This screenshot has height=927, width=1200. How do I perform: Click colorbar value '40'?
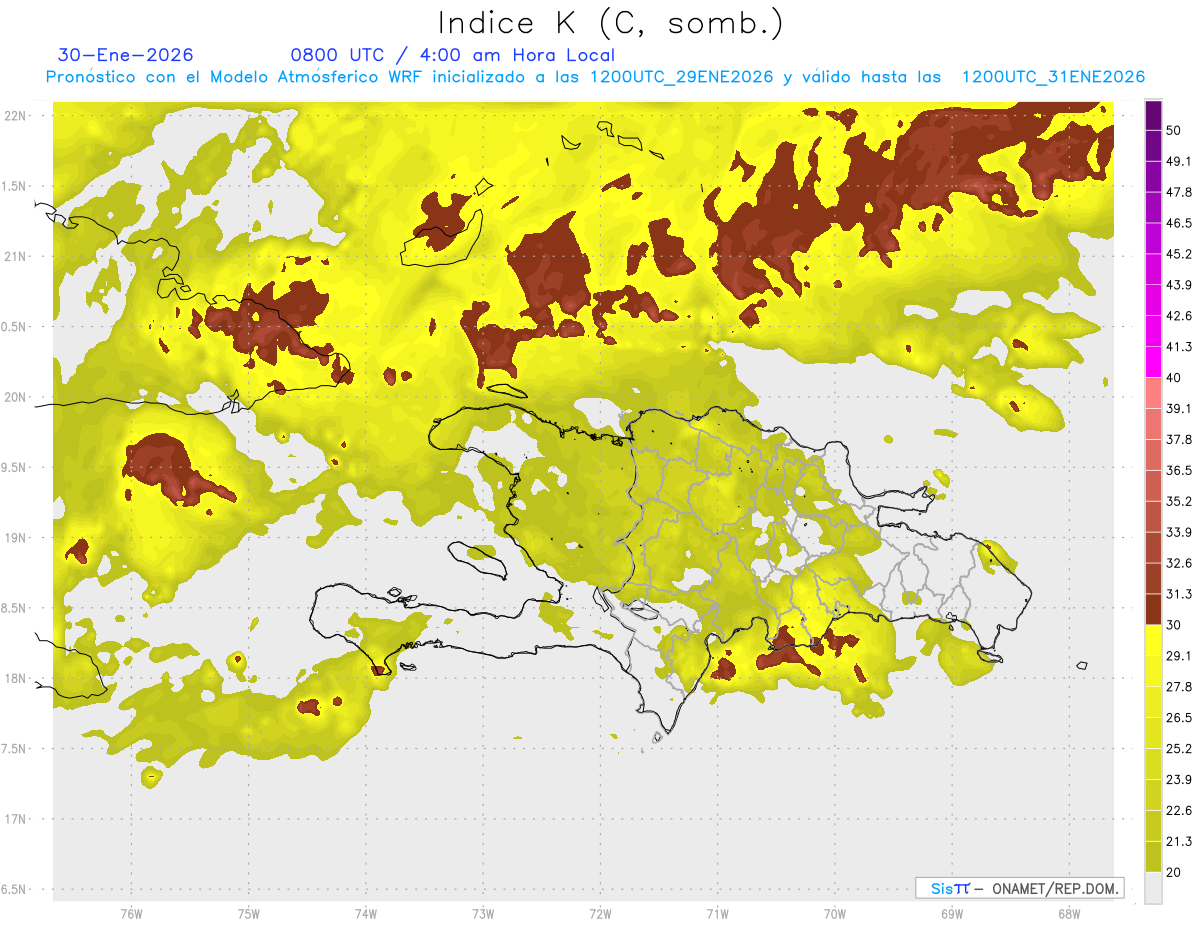(1174, 378)
